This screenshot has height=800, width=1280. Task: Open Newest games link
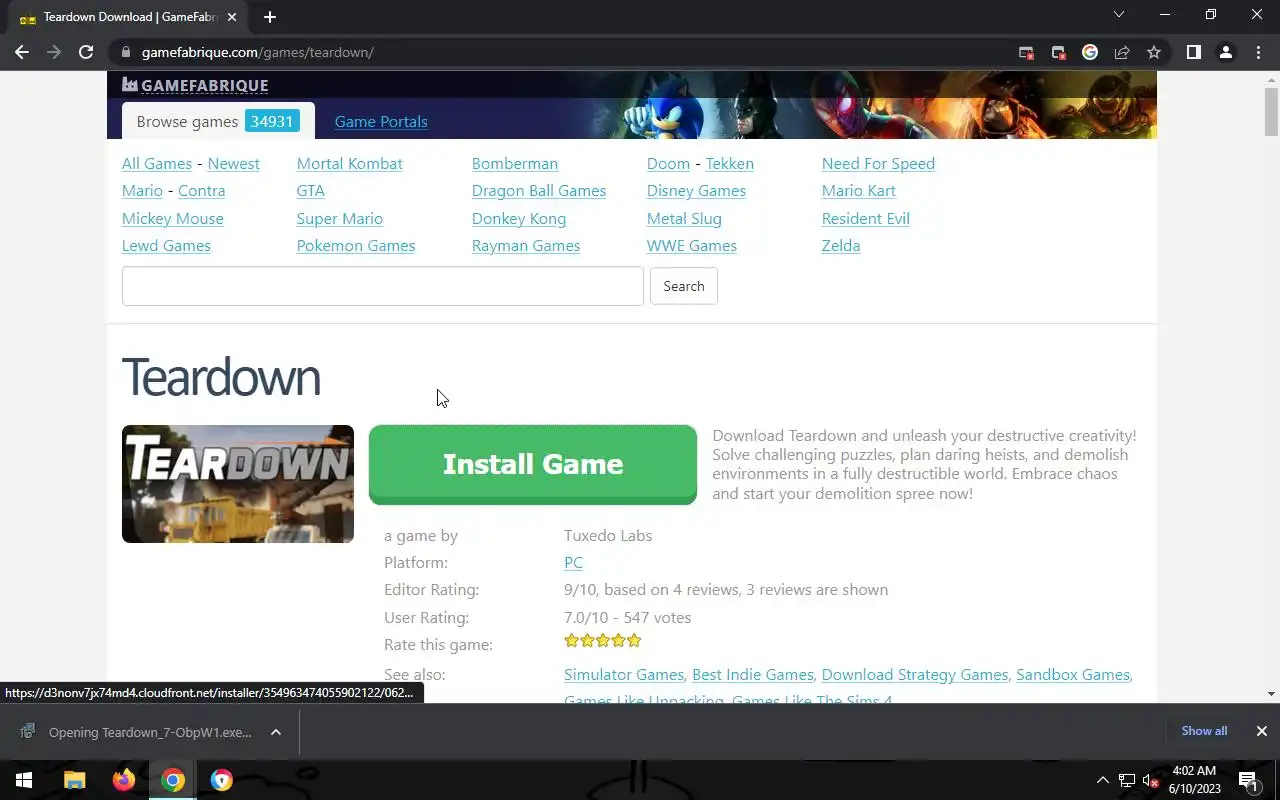(233, 164)
